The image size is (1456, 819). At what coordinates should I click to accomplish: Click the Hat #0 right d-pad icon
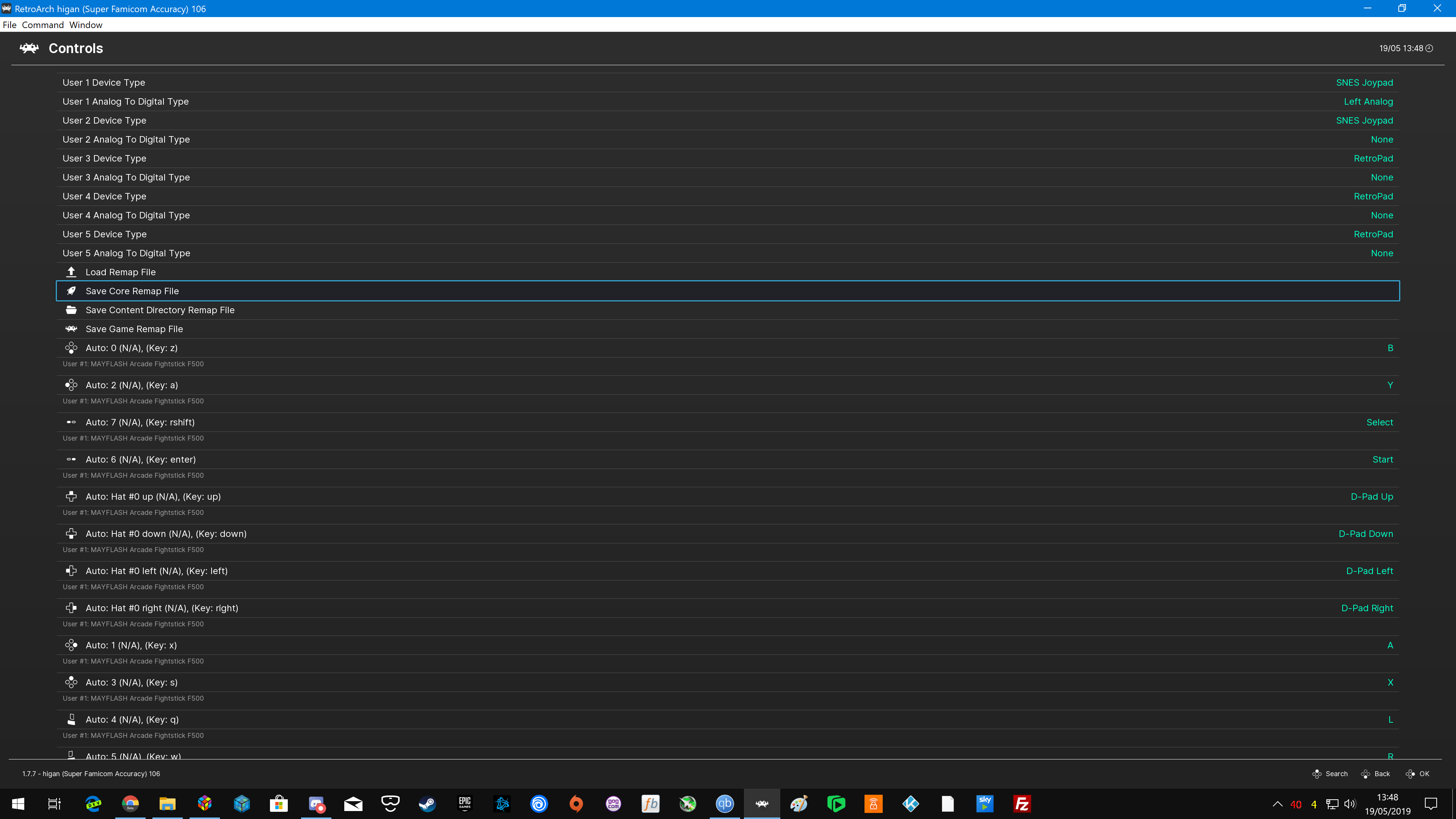(71, 608)
